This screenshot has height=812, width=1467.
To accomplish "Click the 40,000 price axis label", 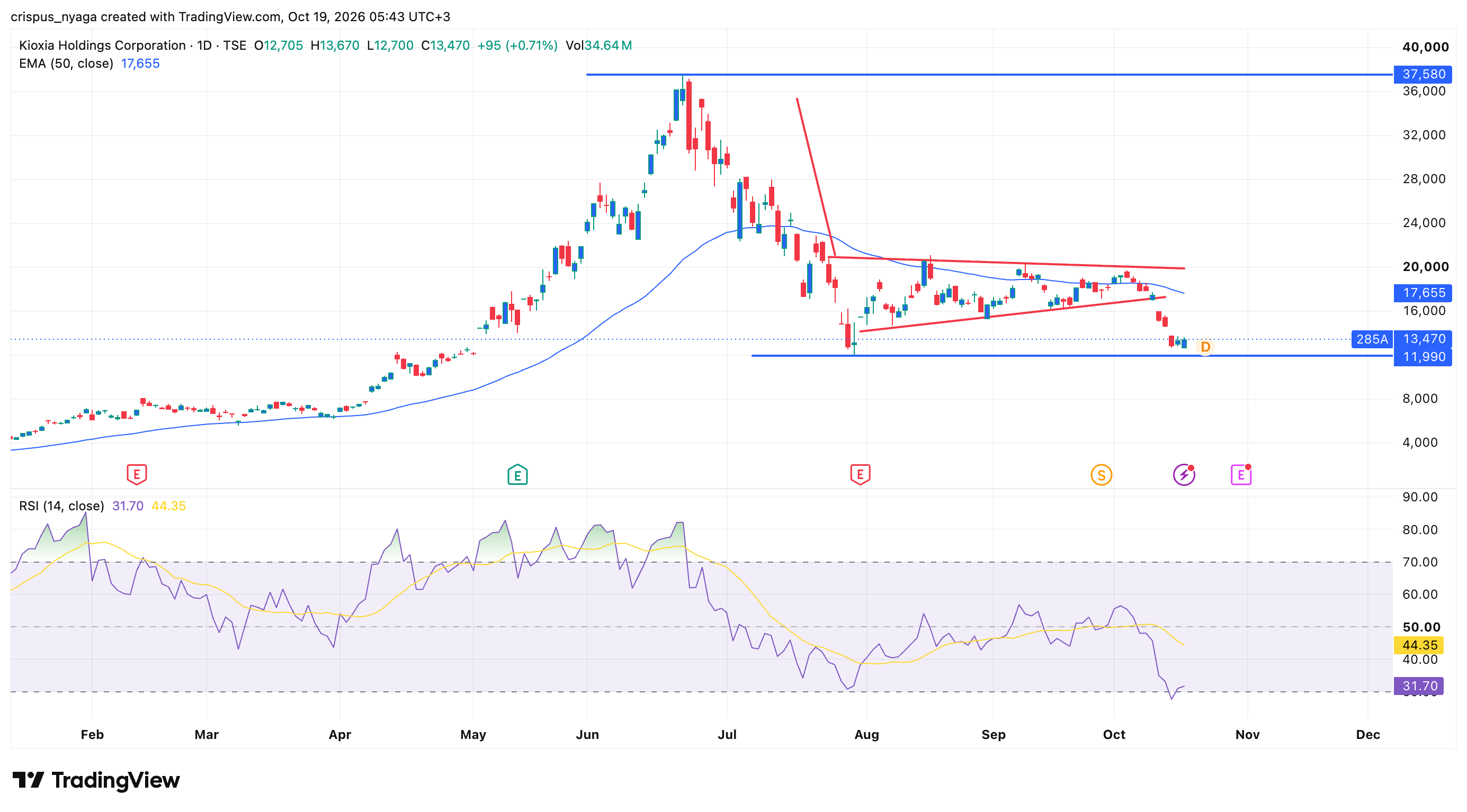I will [x=1426, y=47].
